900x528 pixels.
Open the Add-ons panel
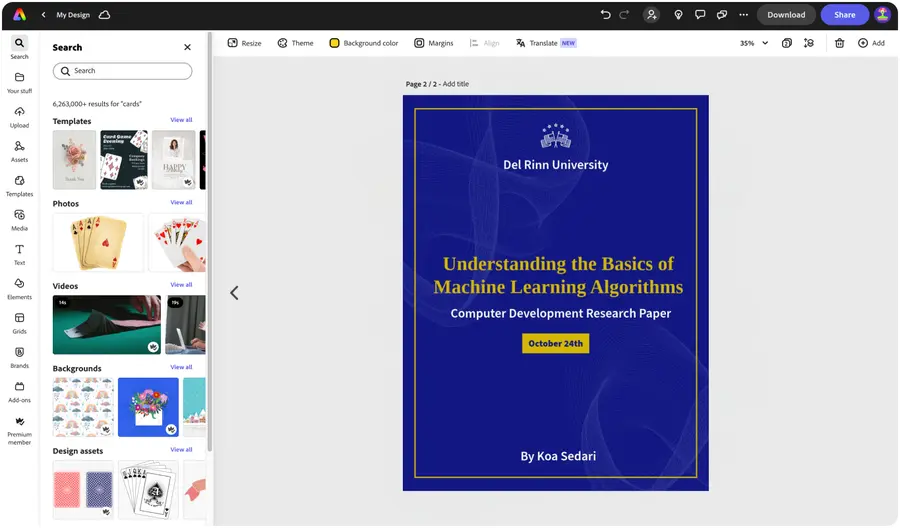20,393
